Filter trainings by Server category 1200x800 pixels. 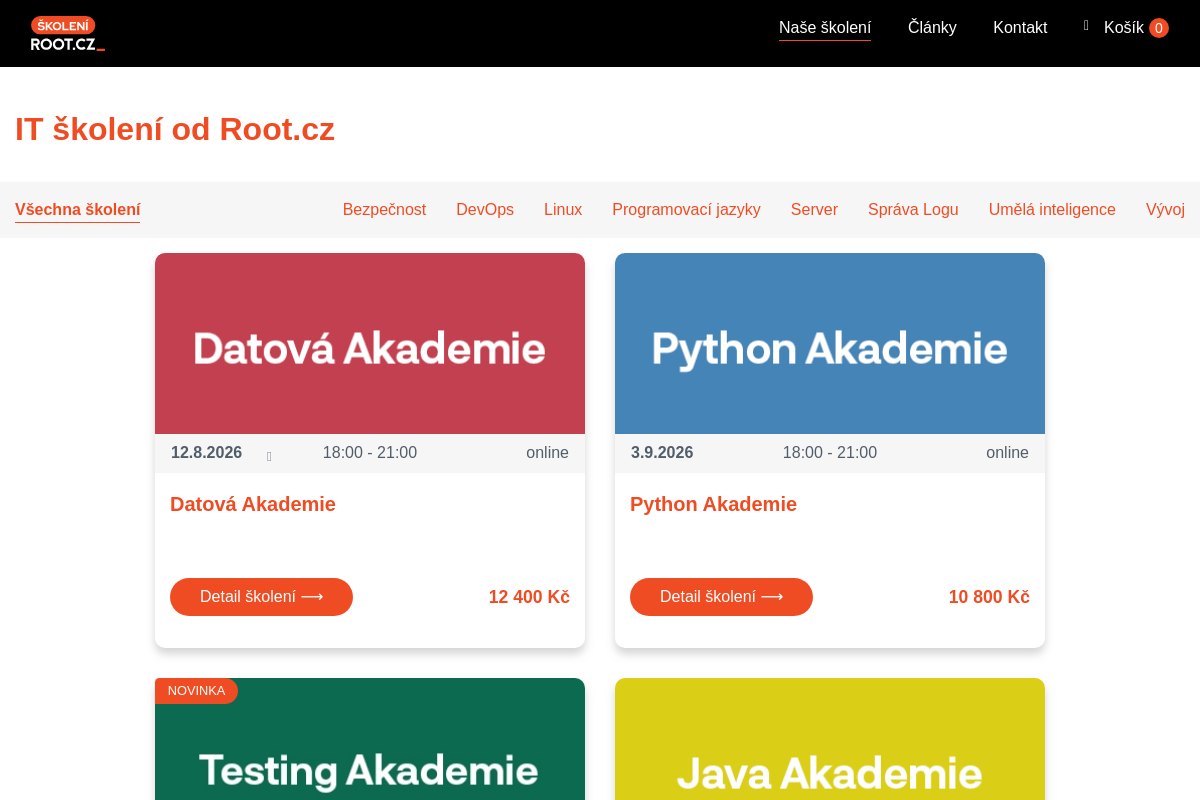(x=814, y=210)
